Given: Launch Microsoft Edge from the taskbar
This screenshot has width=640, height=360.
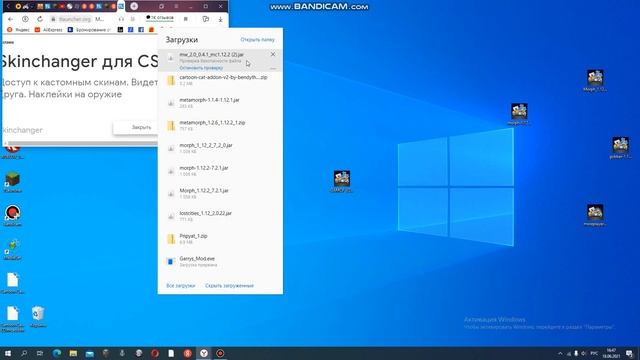Looking at the screenshot, I should pyautogui.click(x=57, y=353).
